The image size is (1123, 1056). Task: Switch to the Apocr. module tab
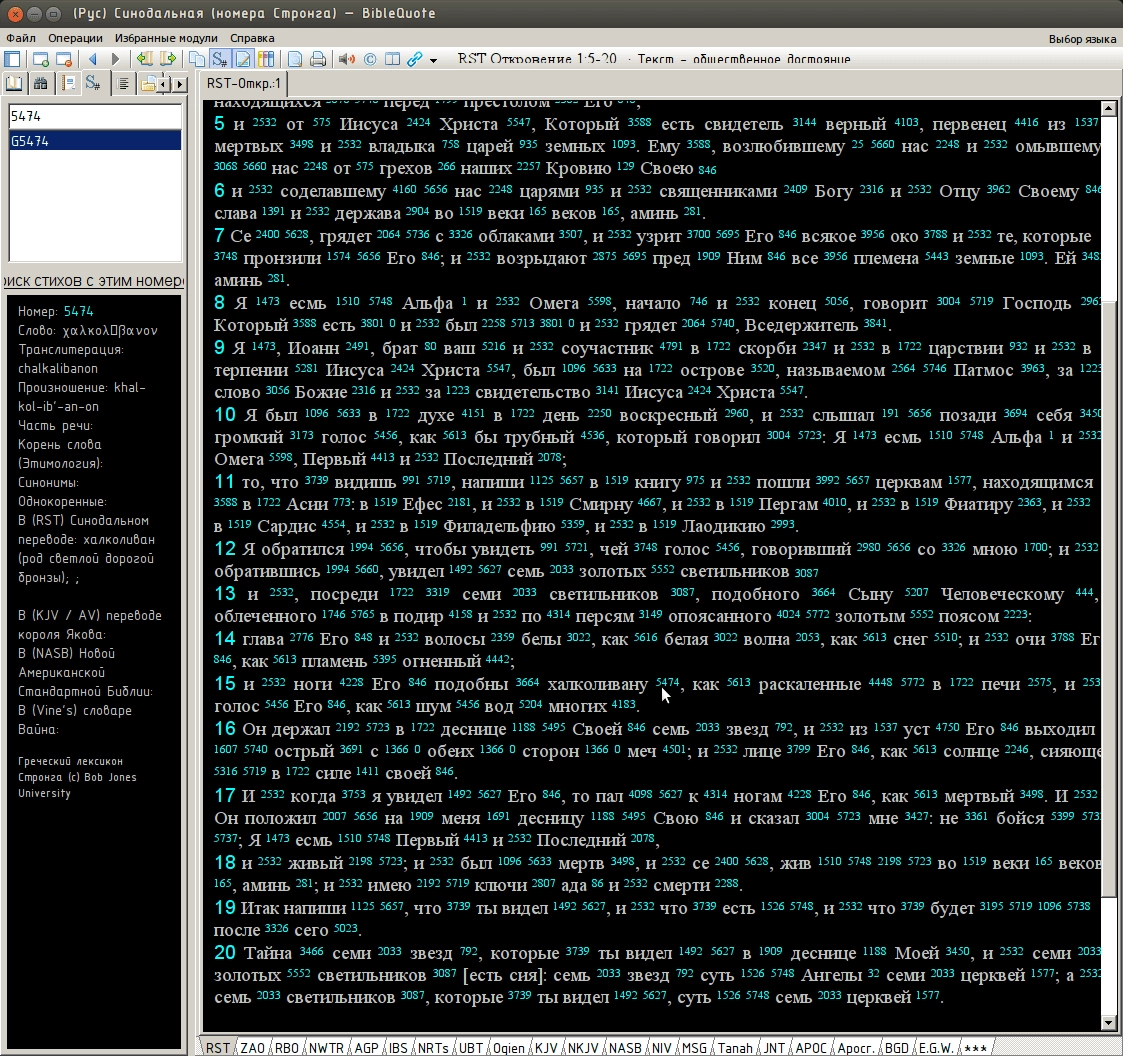(855, 1047)
